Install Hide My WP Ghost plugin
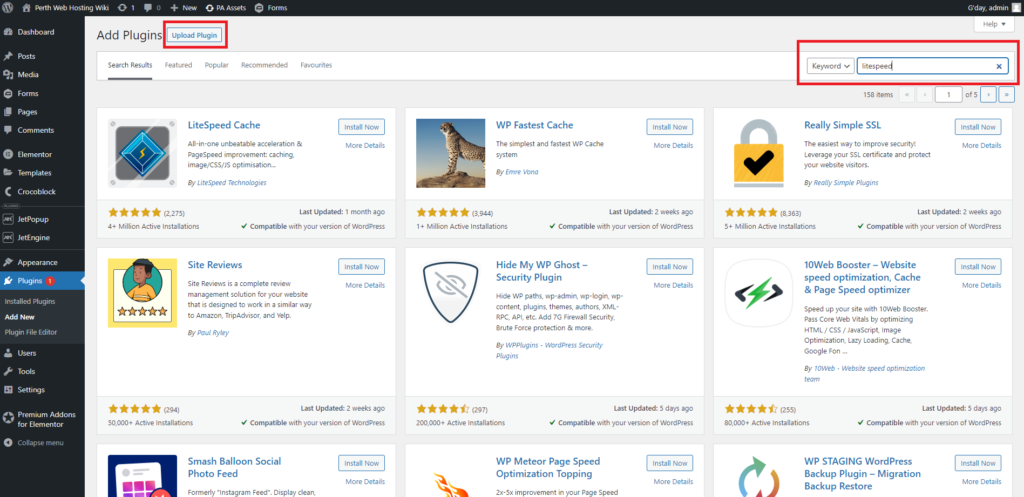 click(x=669, y=266)
